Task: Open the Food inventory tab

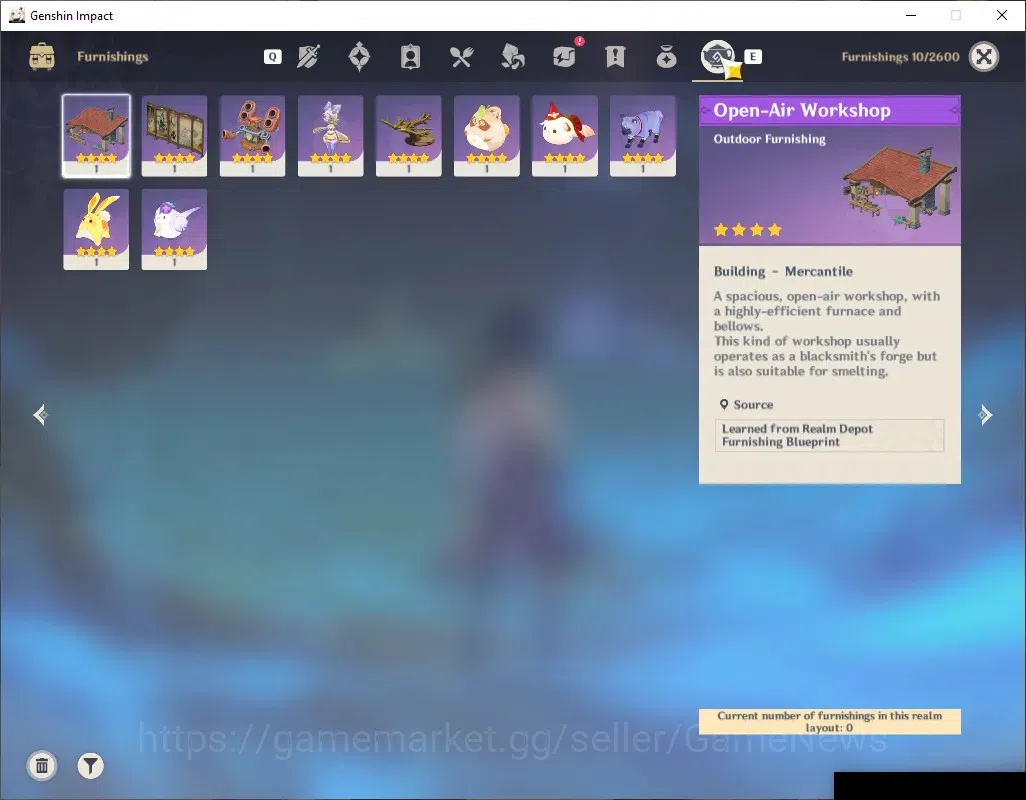Action: (461, 57)
